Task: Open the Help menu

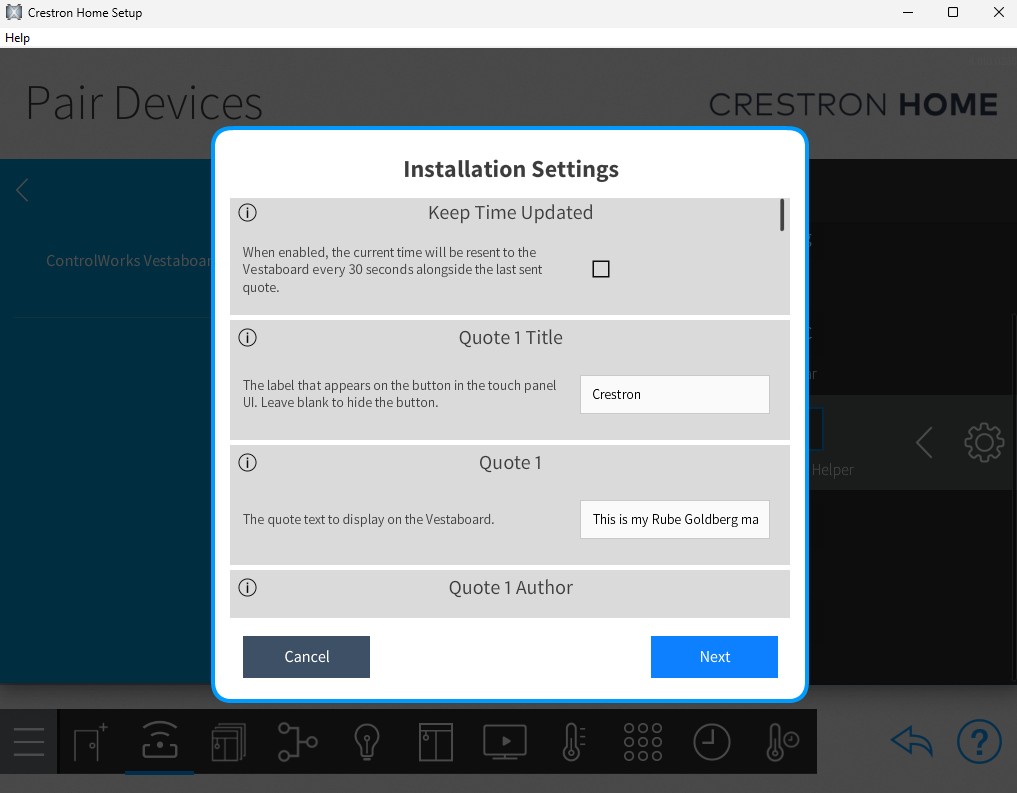Action: [18, 38]
